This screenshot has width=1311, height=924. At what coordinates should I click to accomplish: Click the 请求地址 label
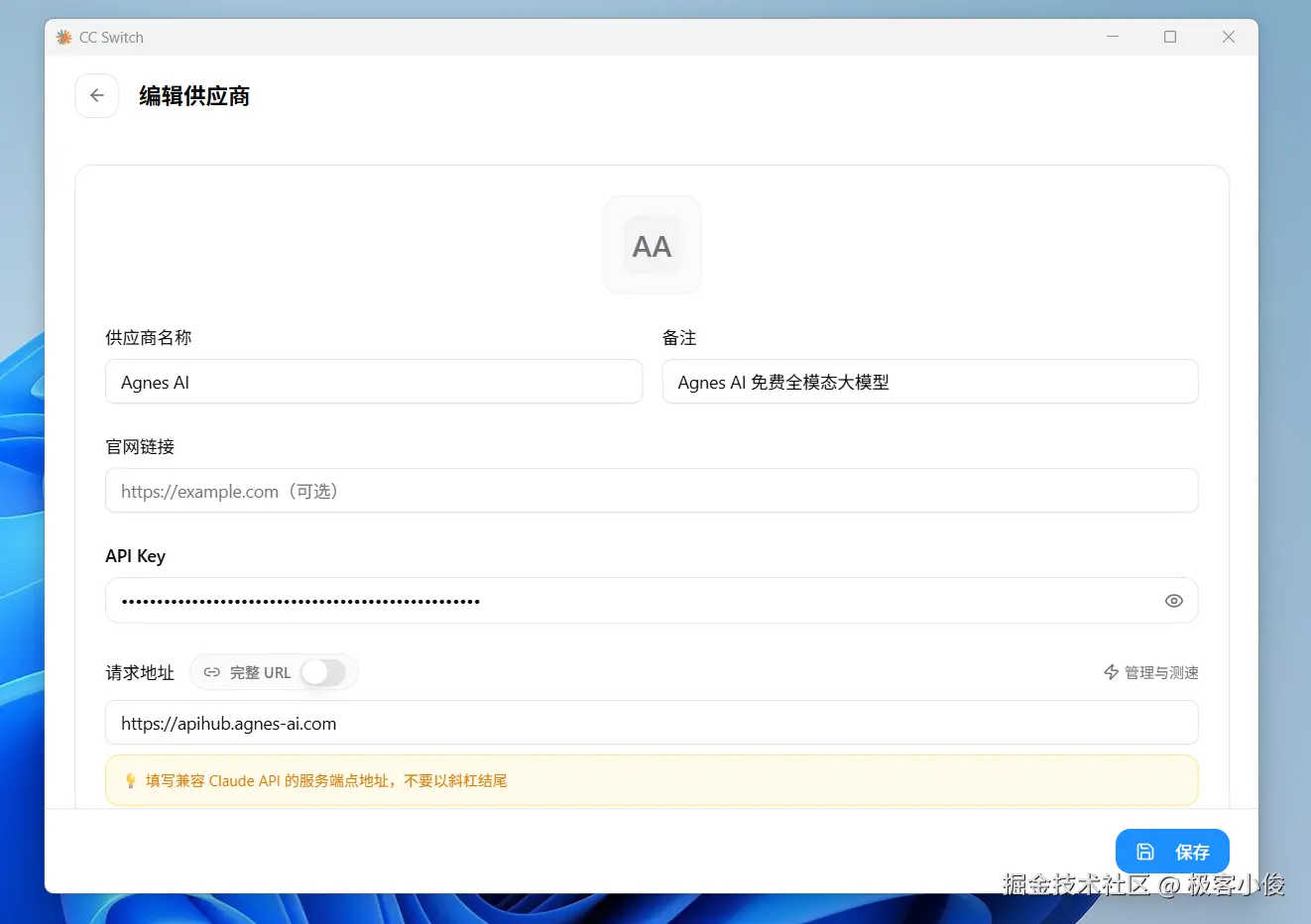click(x=140, y=673)
